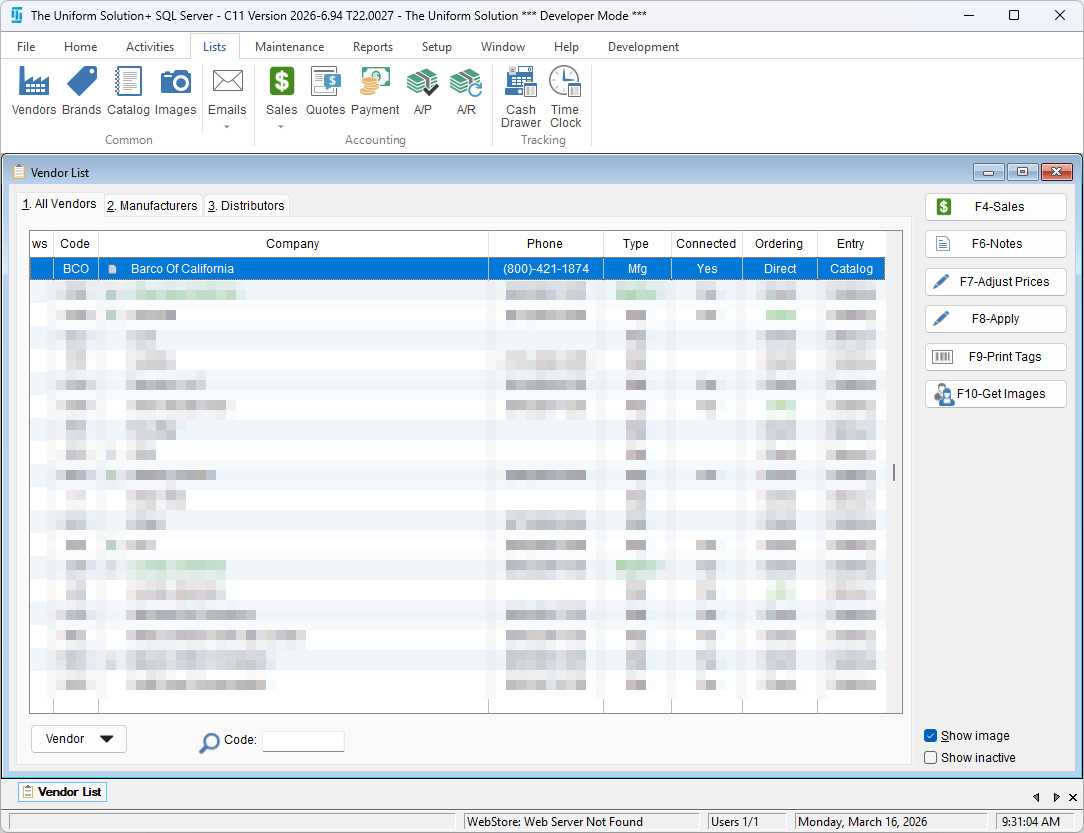Expand the Sales dropdown arrow in ribbon
Viewport: 1084px width, 833px height.
(281, 127)
